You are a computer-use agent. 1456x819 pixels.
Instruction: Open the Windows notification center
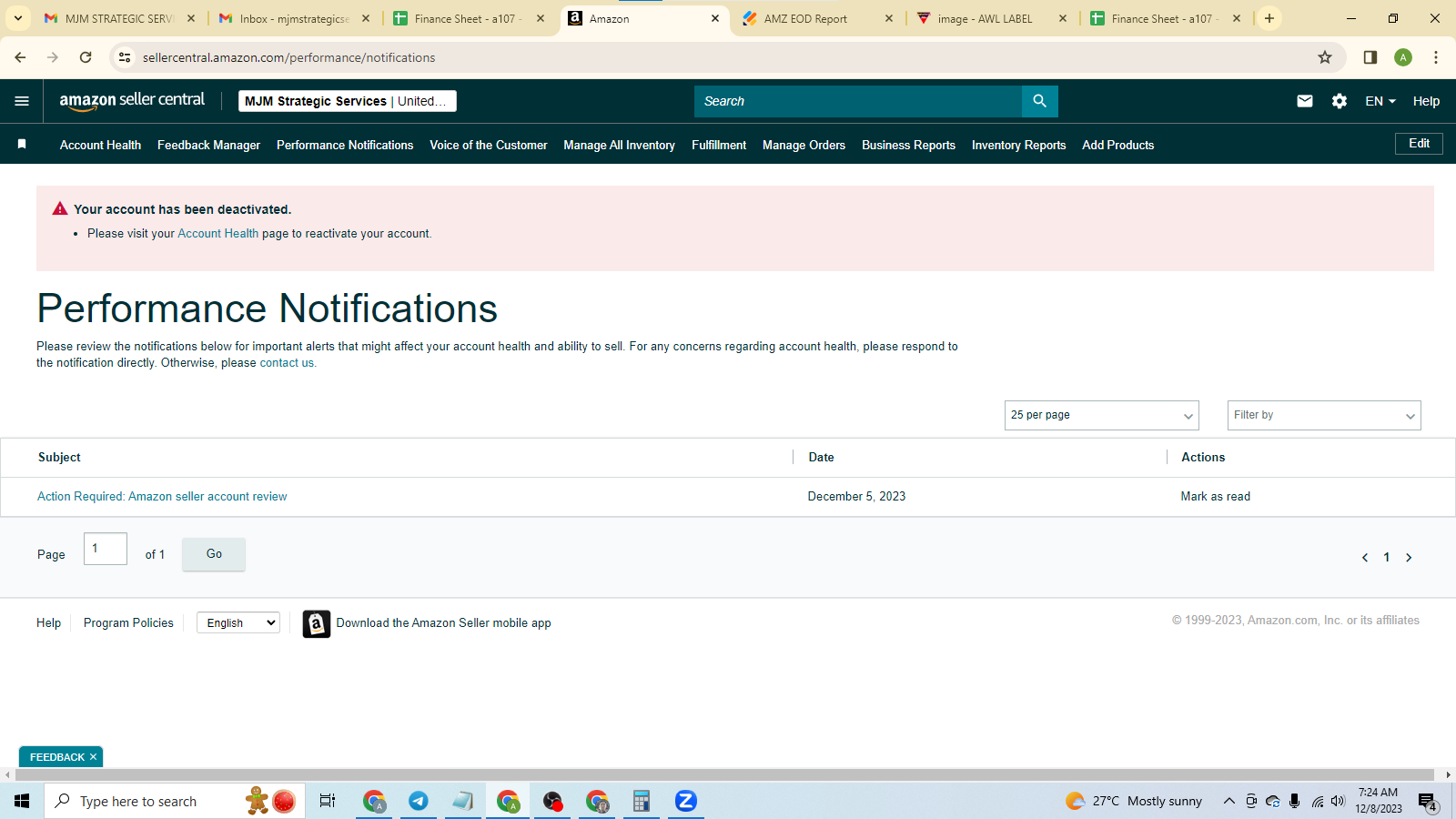[1428, 802]
